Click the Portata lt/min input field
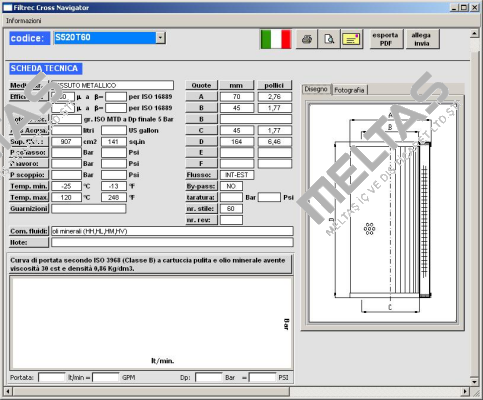Image resolution: width=483 pixels, height=400 pixels. point(52,378)
